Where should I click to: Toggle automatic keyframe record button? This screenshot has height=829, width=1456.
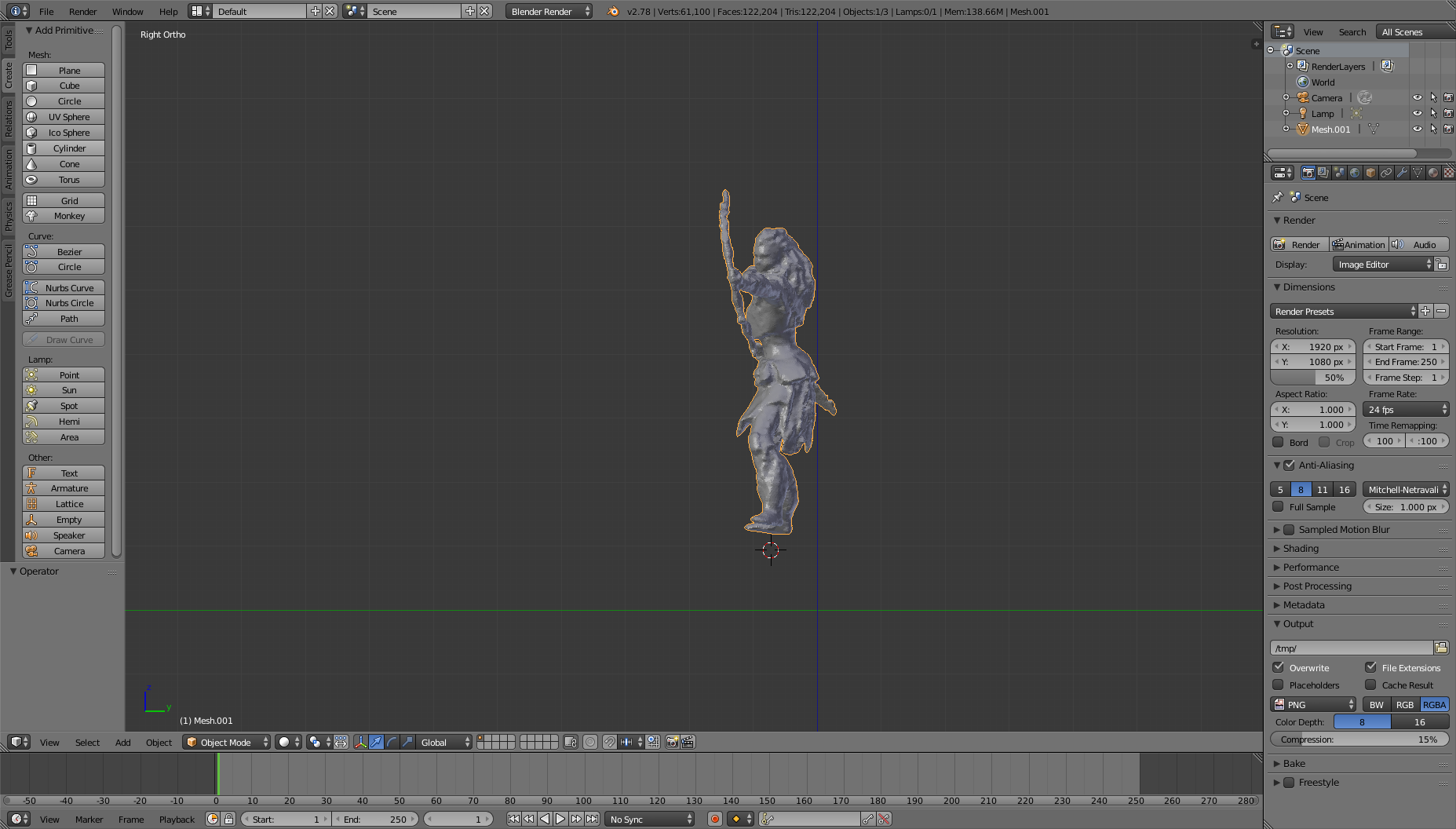[714, 819]
